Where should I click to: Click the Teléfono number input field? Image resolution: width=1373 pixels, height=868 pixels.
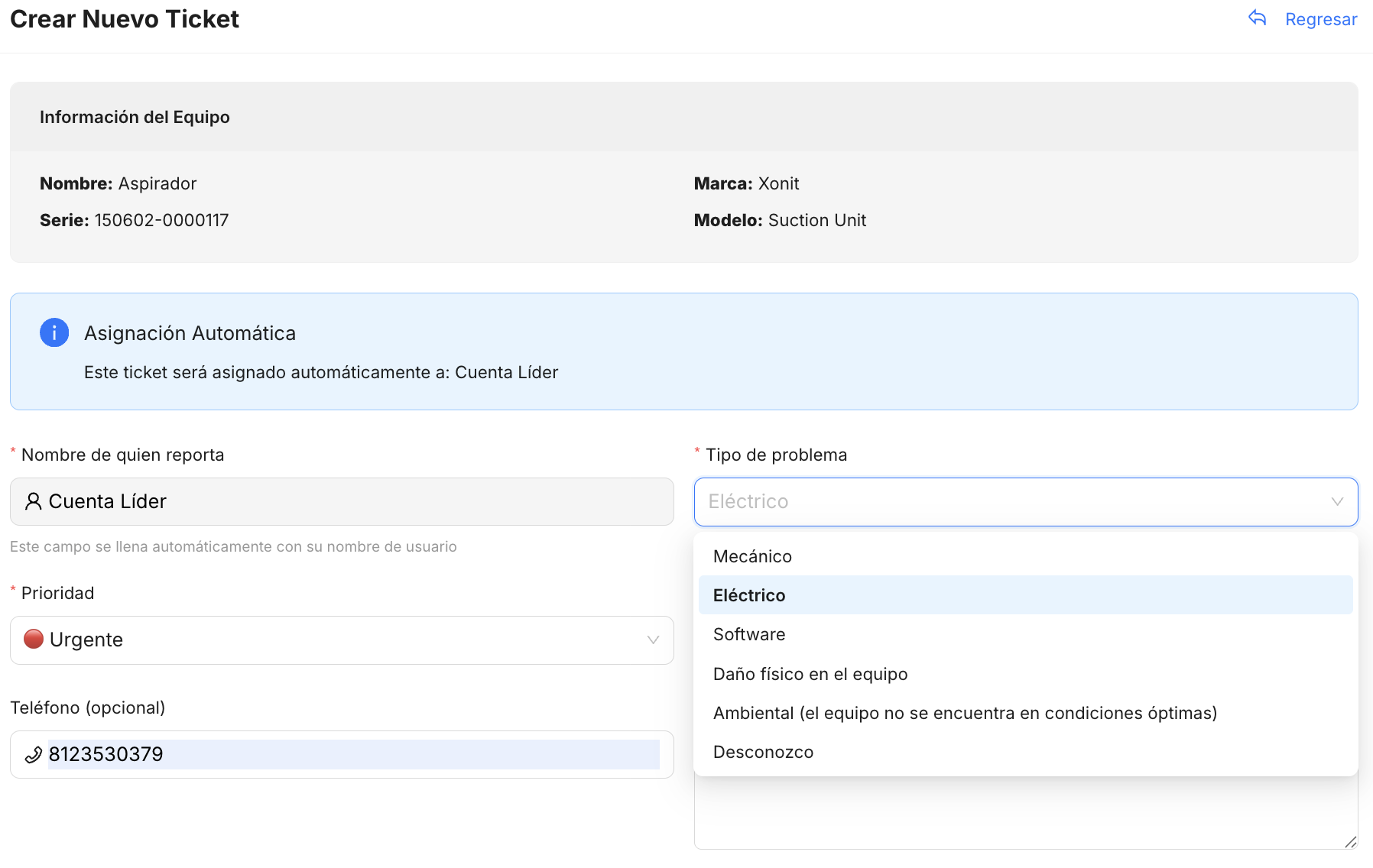[x=352, y=755]
